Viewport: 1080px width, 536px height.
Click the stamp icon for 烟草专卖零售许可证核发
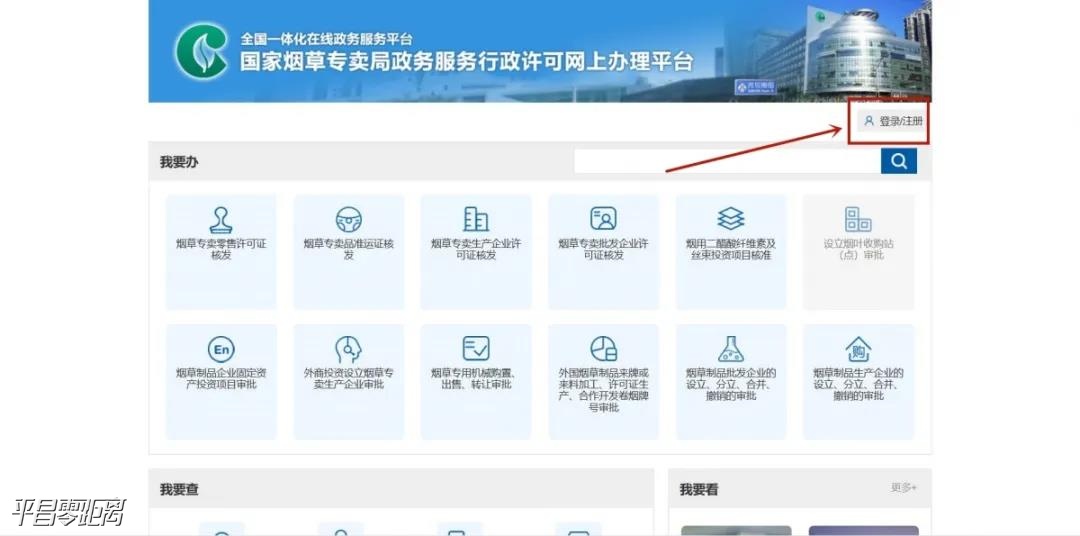221,220
